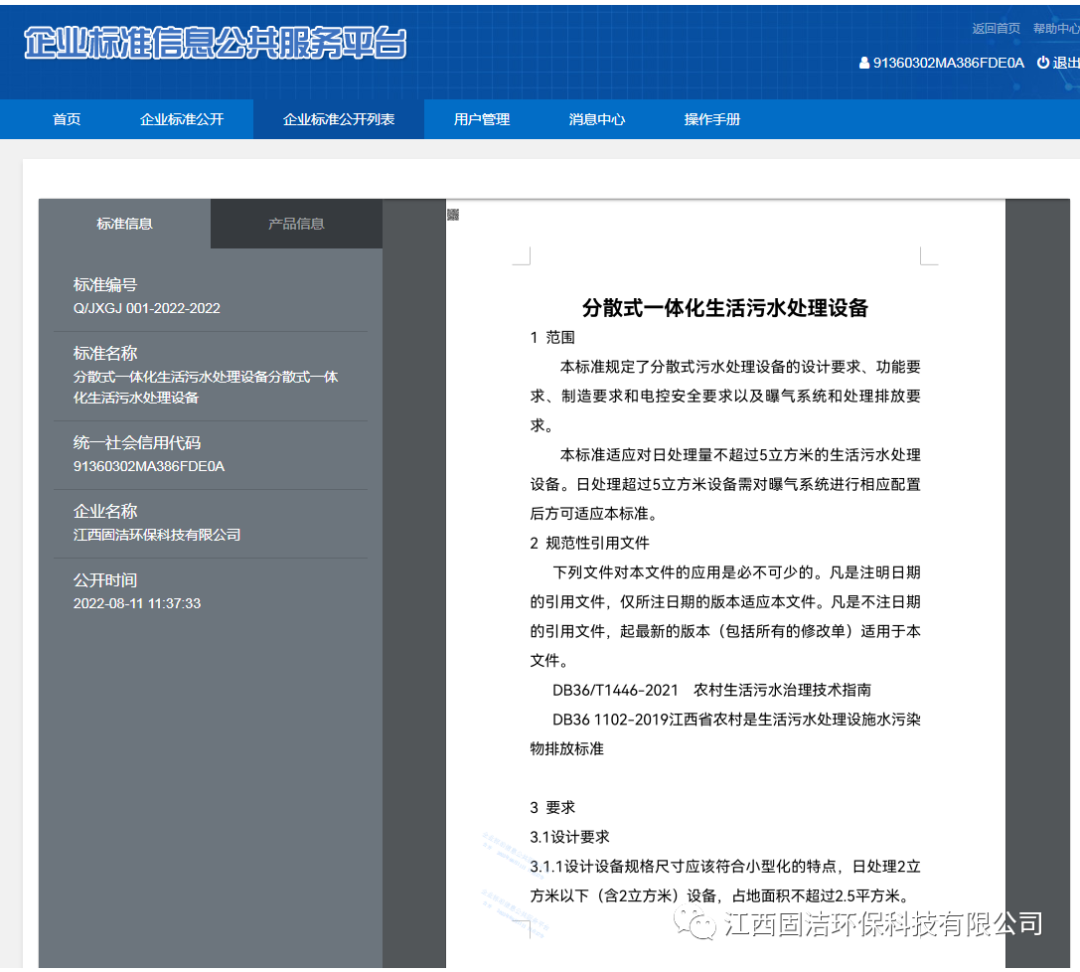The height and width of the screenshot is (972, 1080).
Task: Switch to the 产品信息 tab
Action: (x=296, y=224)
